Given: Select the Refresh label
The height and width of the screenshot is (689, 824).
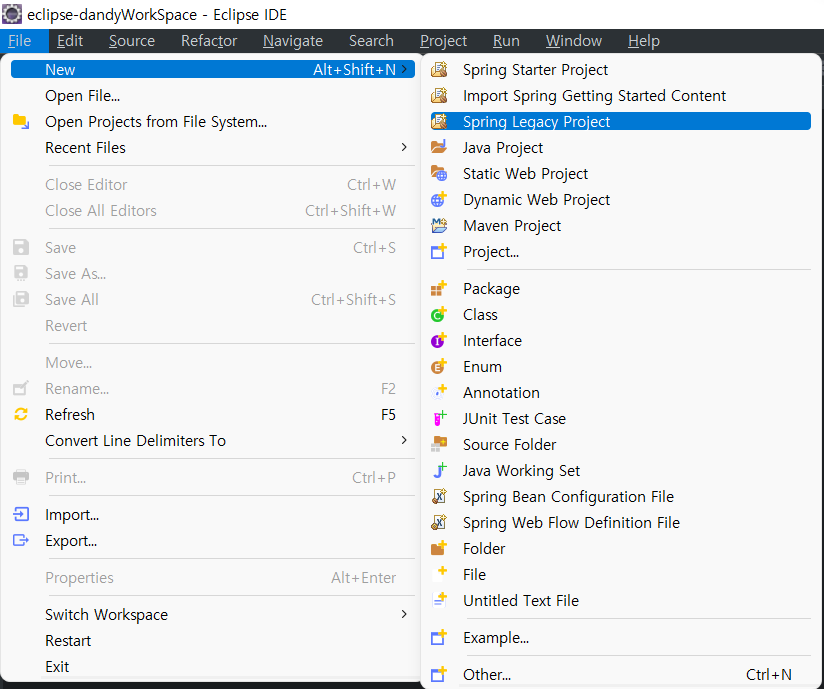Looking at the screenshot, I should pyautogui.click(x=70, y=415).
